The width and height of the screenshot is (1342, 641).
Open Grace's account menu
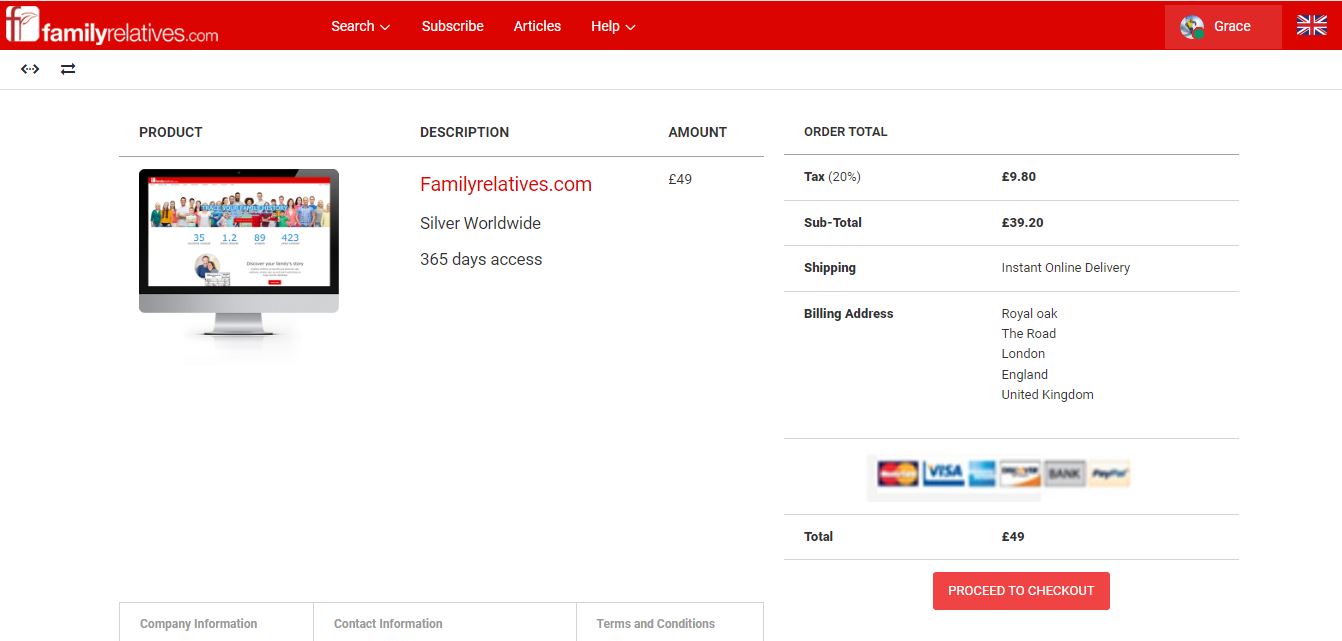pos(1223,27)
